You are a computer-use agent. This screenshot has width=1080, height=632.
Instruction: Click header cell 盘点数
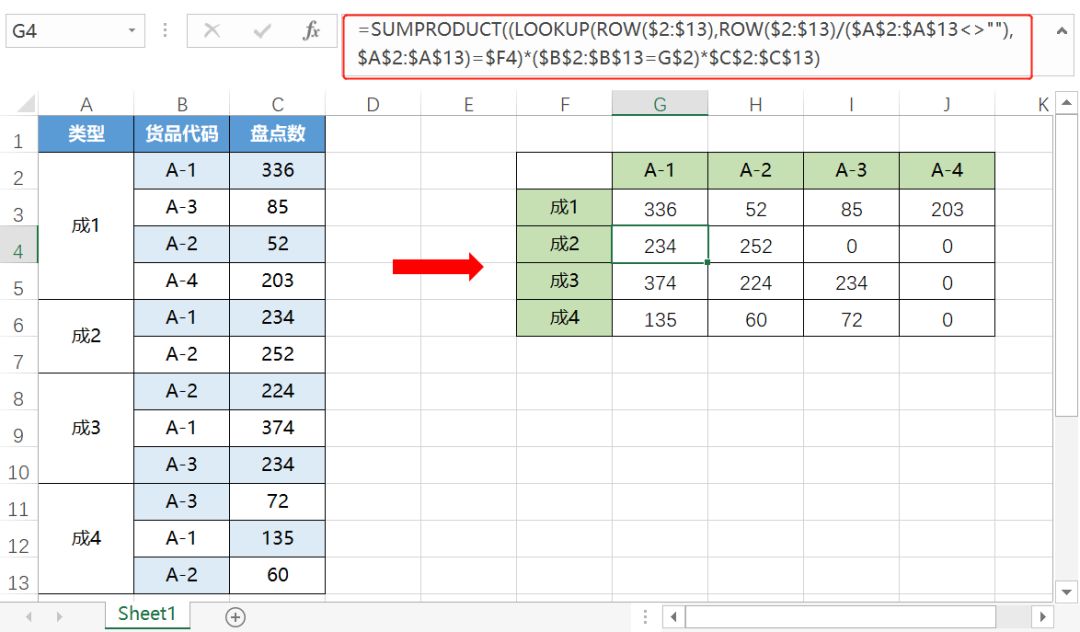tap(278, 134)
